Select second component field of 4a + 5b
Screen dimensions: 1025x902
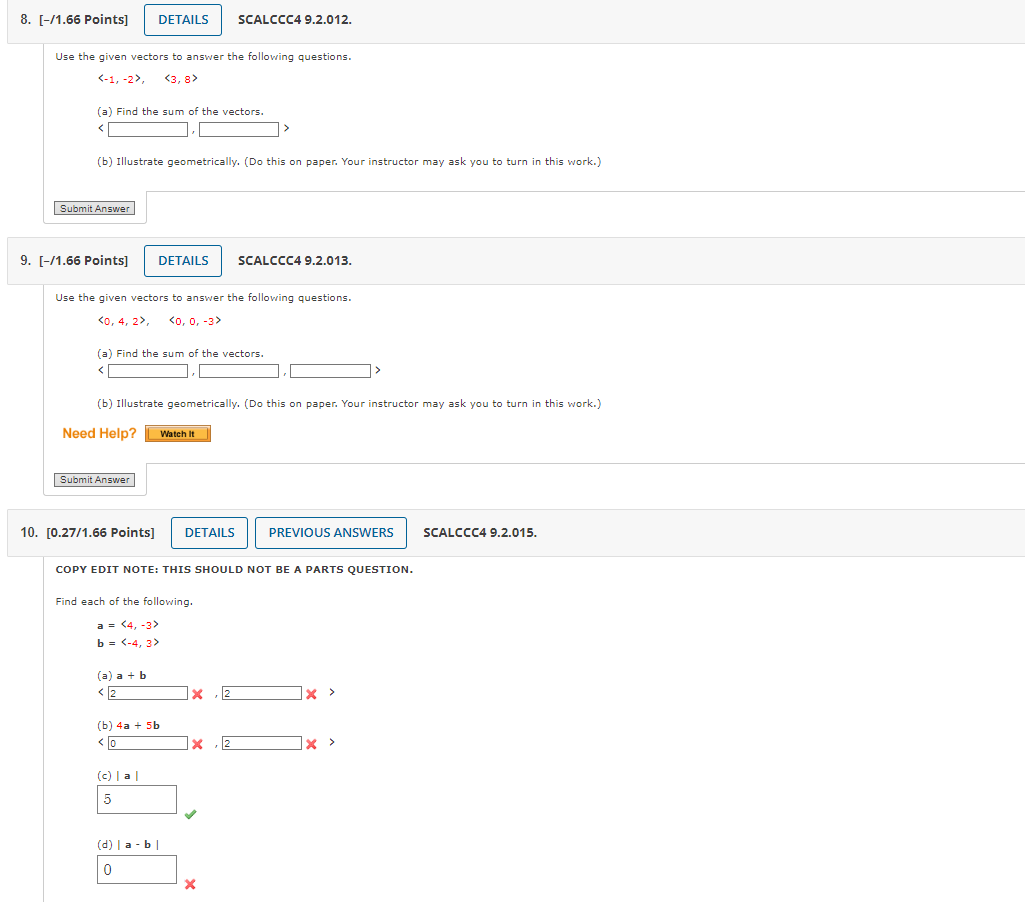point(262,743)
